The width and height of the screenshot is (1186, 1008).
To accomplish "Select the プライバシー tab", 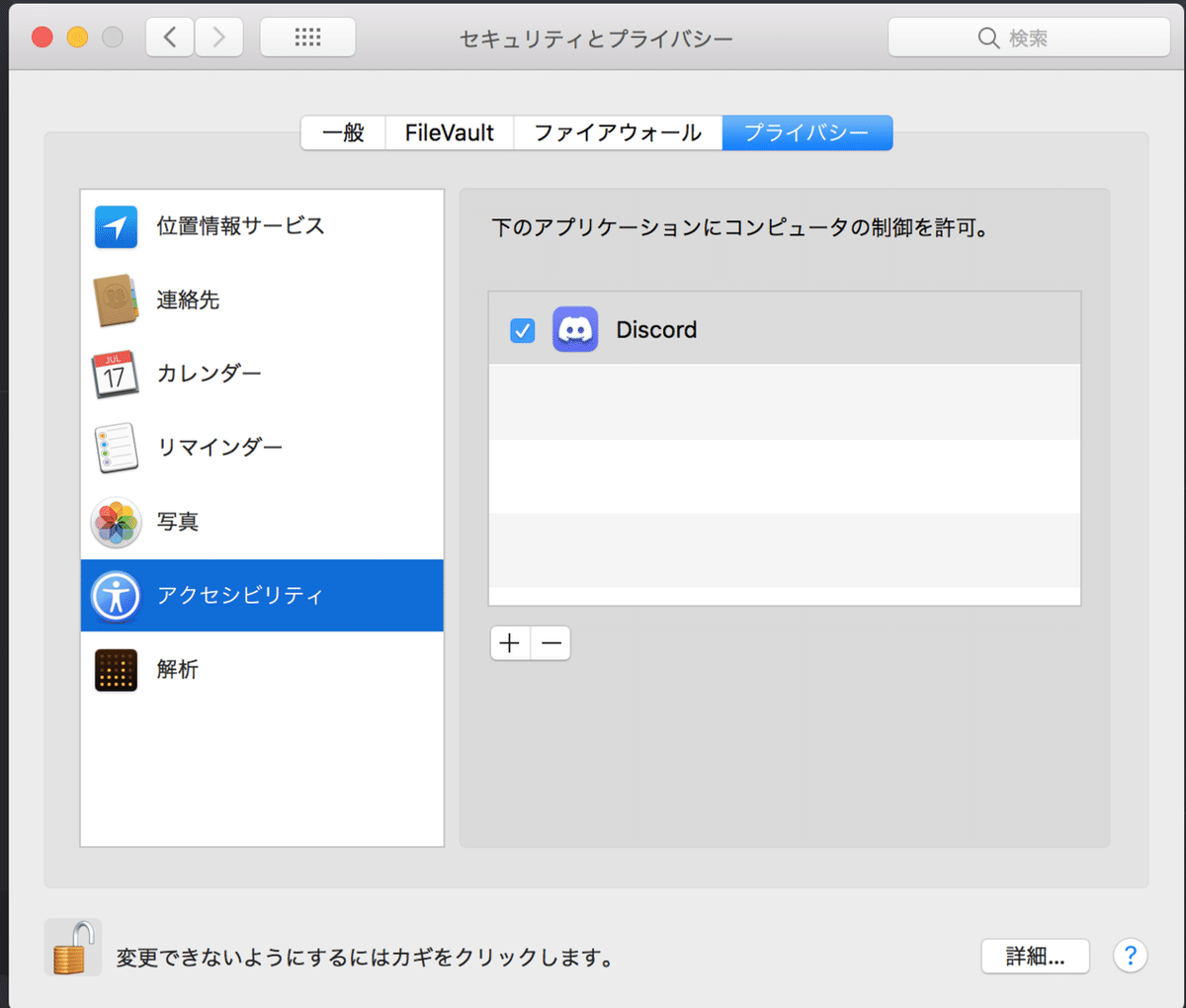I will (806, 132).
